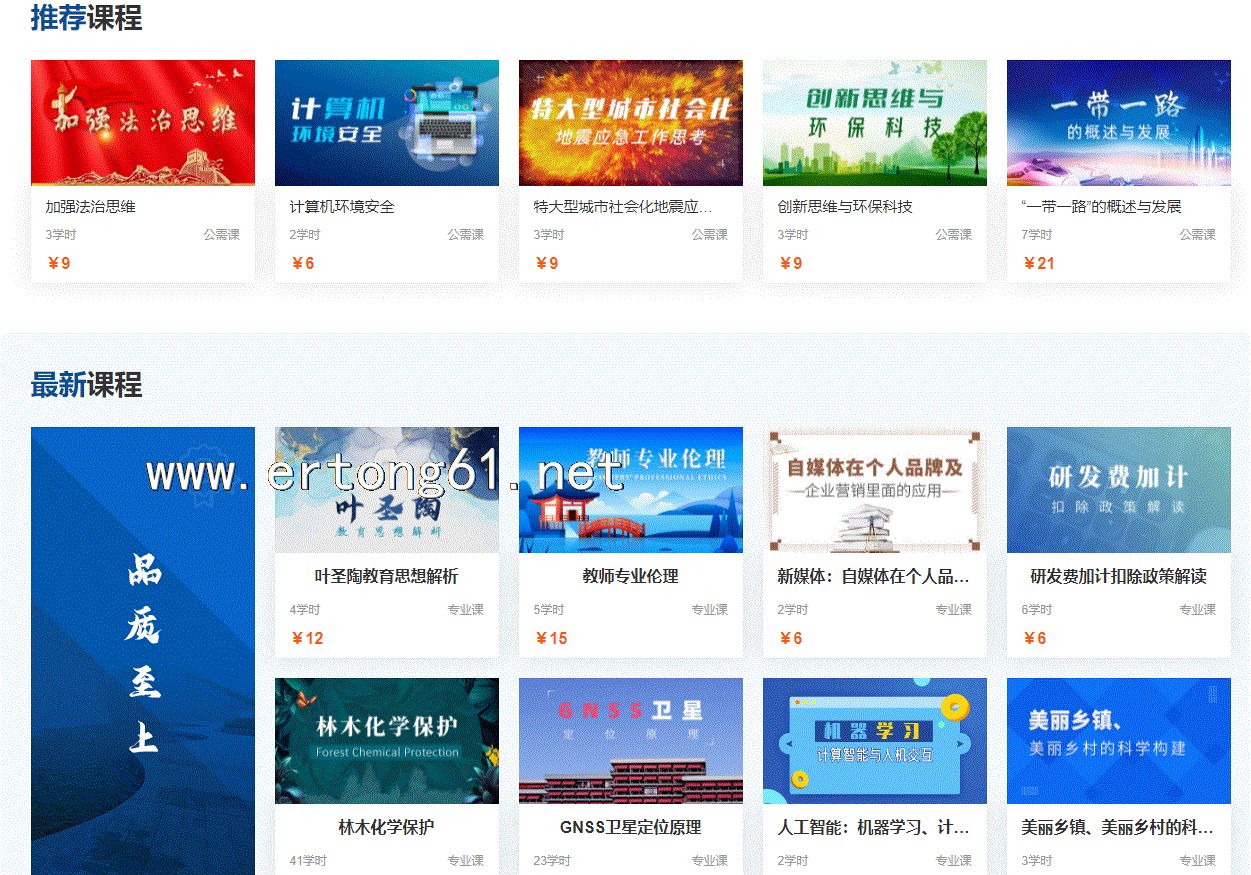Image resolution: width=1251 pixels, height=875 pixels.
Task: Click the 研发费加计扣除政策解读 title link
Action: pyautogui.click(x=1118, y=577)
